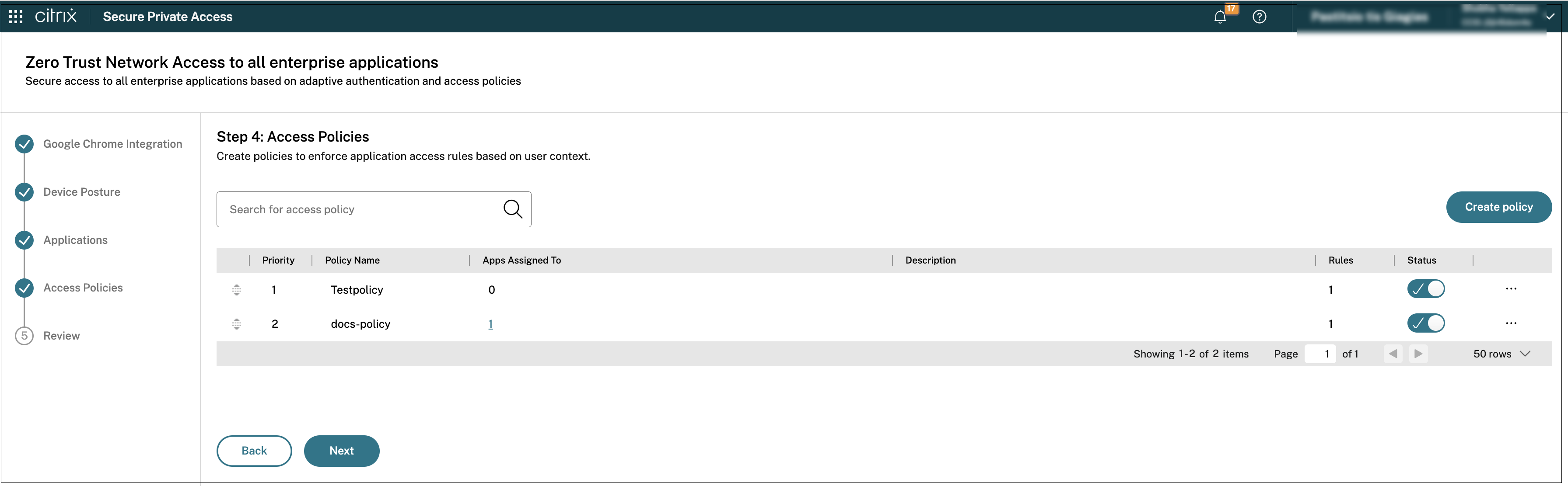Viewport: 1568px width, 486px height.
Task: Go to the previous page arrow
Action: tap(1393, 354)
